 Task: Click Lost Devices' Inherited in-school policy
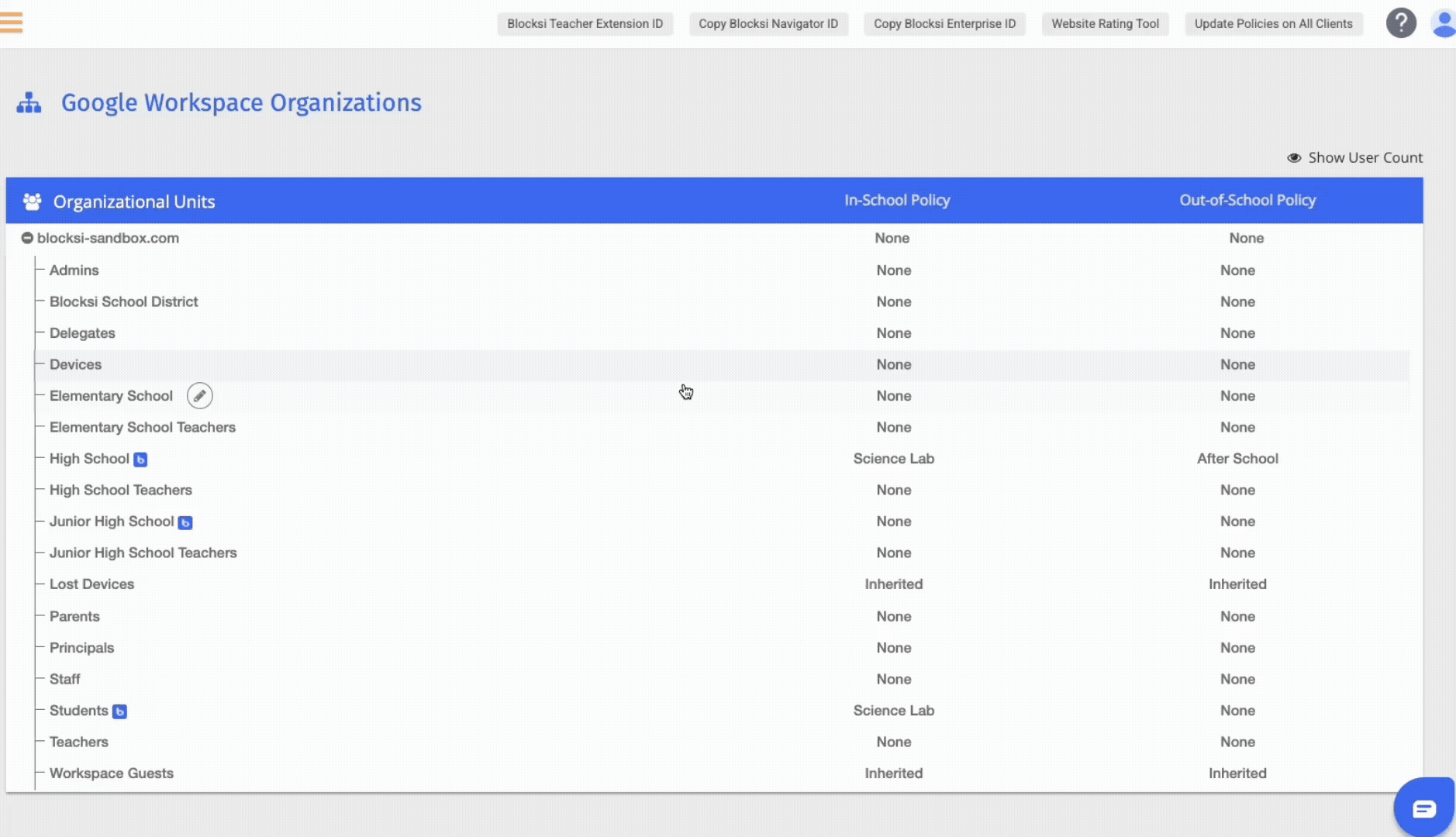(x=894, y=584)
